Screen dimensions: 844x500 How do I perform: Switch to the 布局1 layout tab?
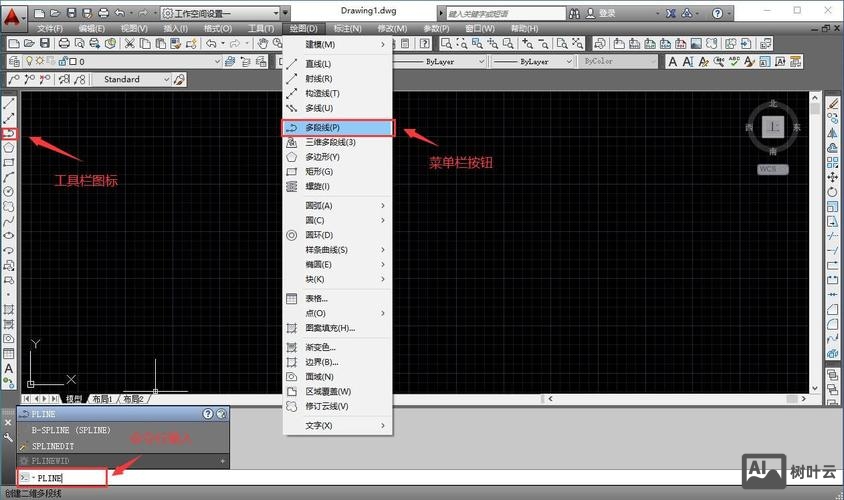pyautogui.click(x=102, y=398)
